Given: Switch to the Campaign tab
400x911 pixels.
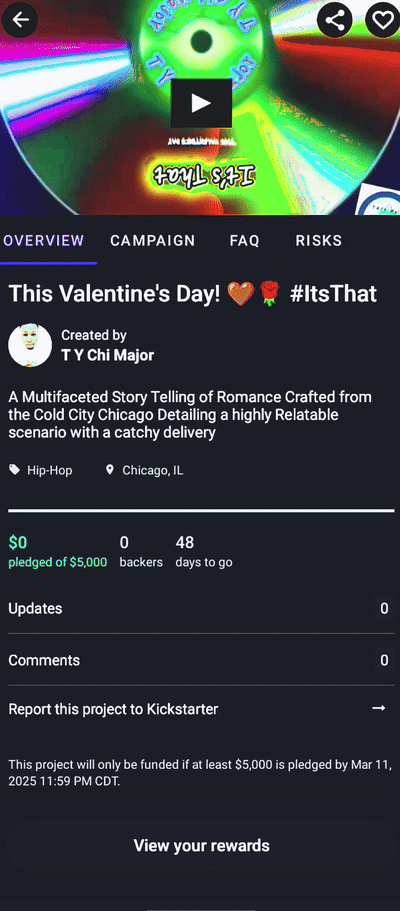Looking at the screenshot, I should (153, 241).
